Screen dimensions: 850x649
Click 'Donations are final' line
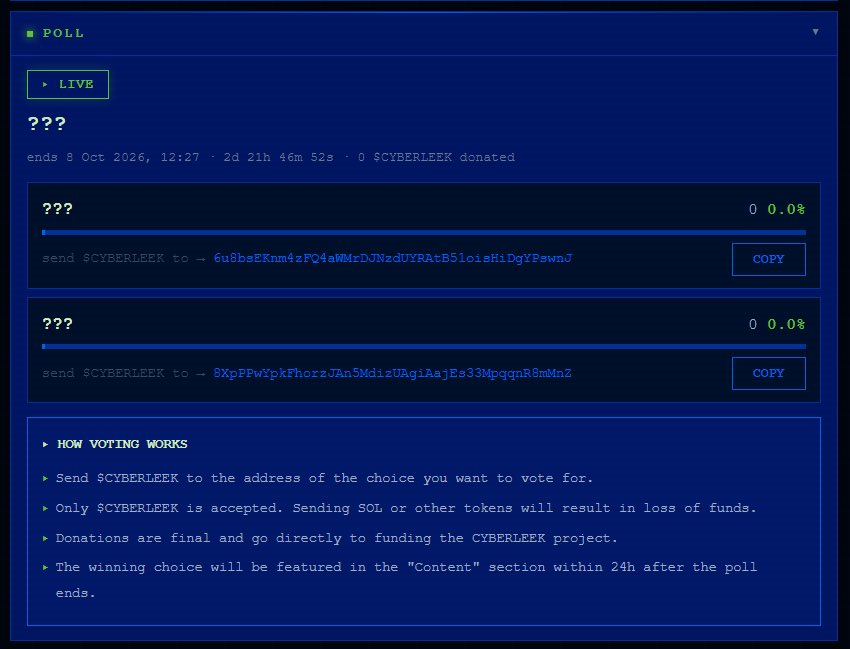(336, 538)
